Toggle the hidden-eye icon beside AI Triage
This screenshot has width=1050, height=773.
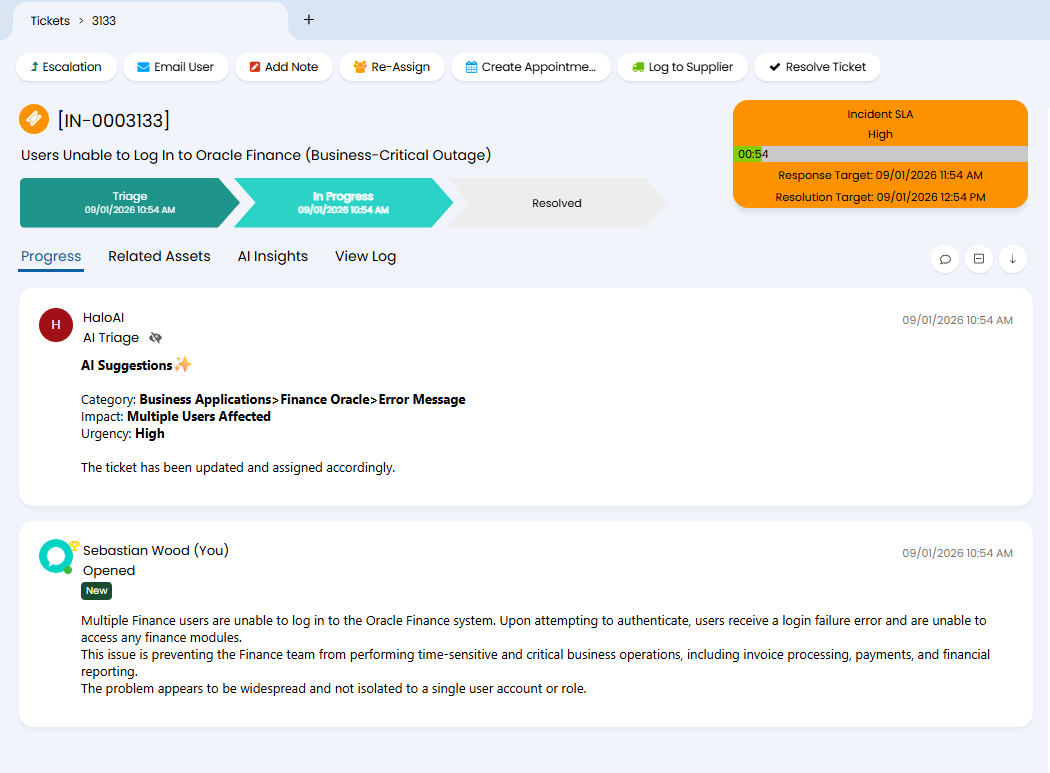point(155,338)
